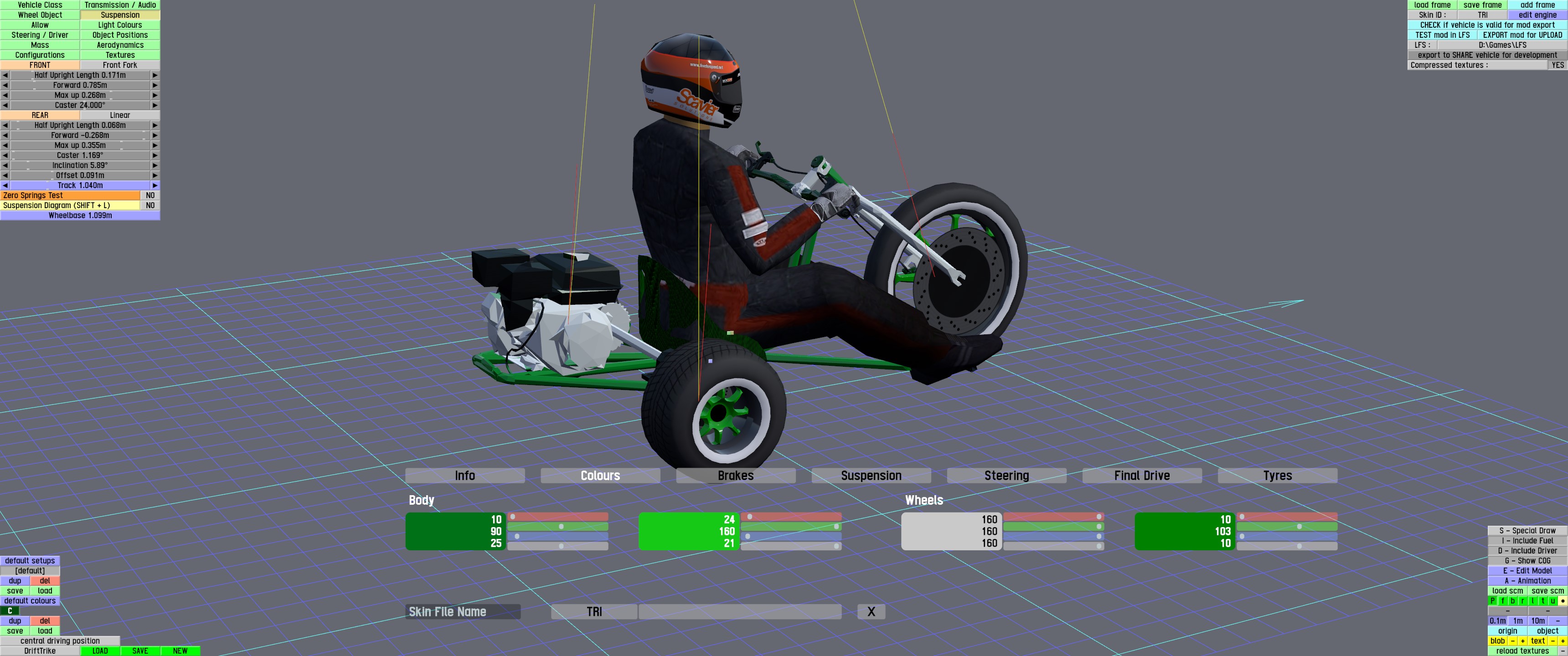Decrease rear Track with left arrow
This screenshot has height=656, width=1568.
(5, 185)
